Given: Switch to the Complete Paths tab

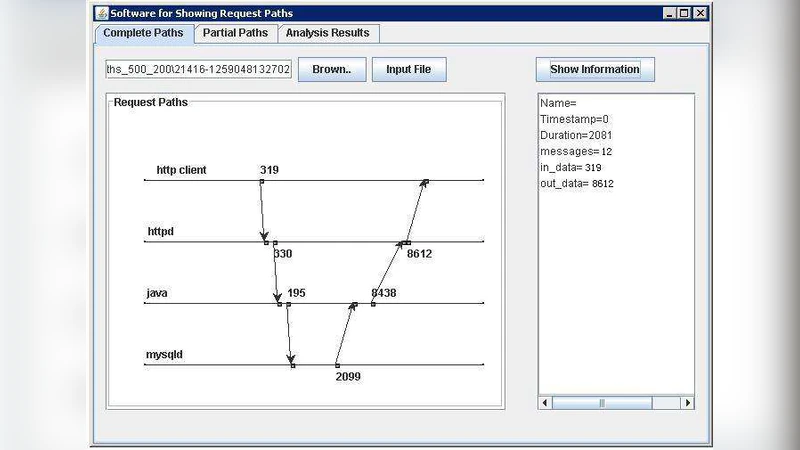Looking at the screenshot, I should tap(142, 33).
